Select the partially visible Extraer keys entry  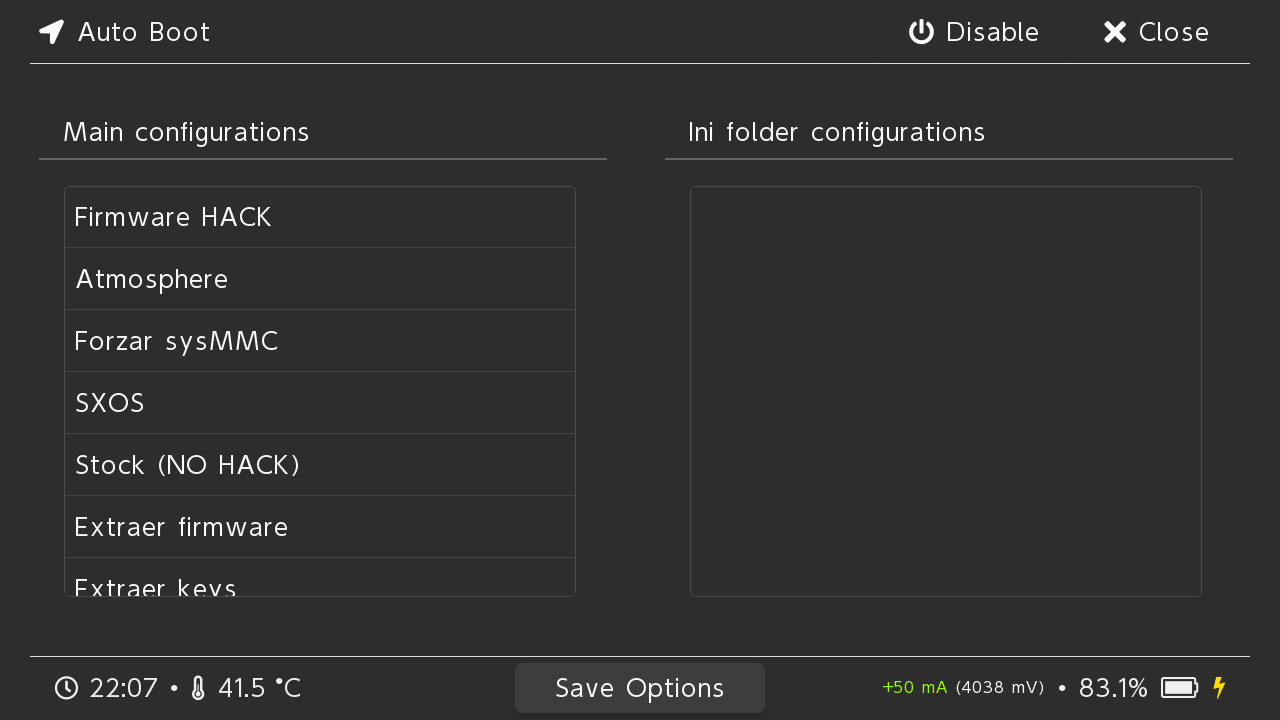click(320, 578)
